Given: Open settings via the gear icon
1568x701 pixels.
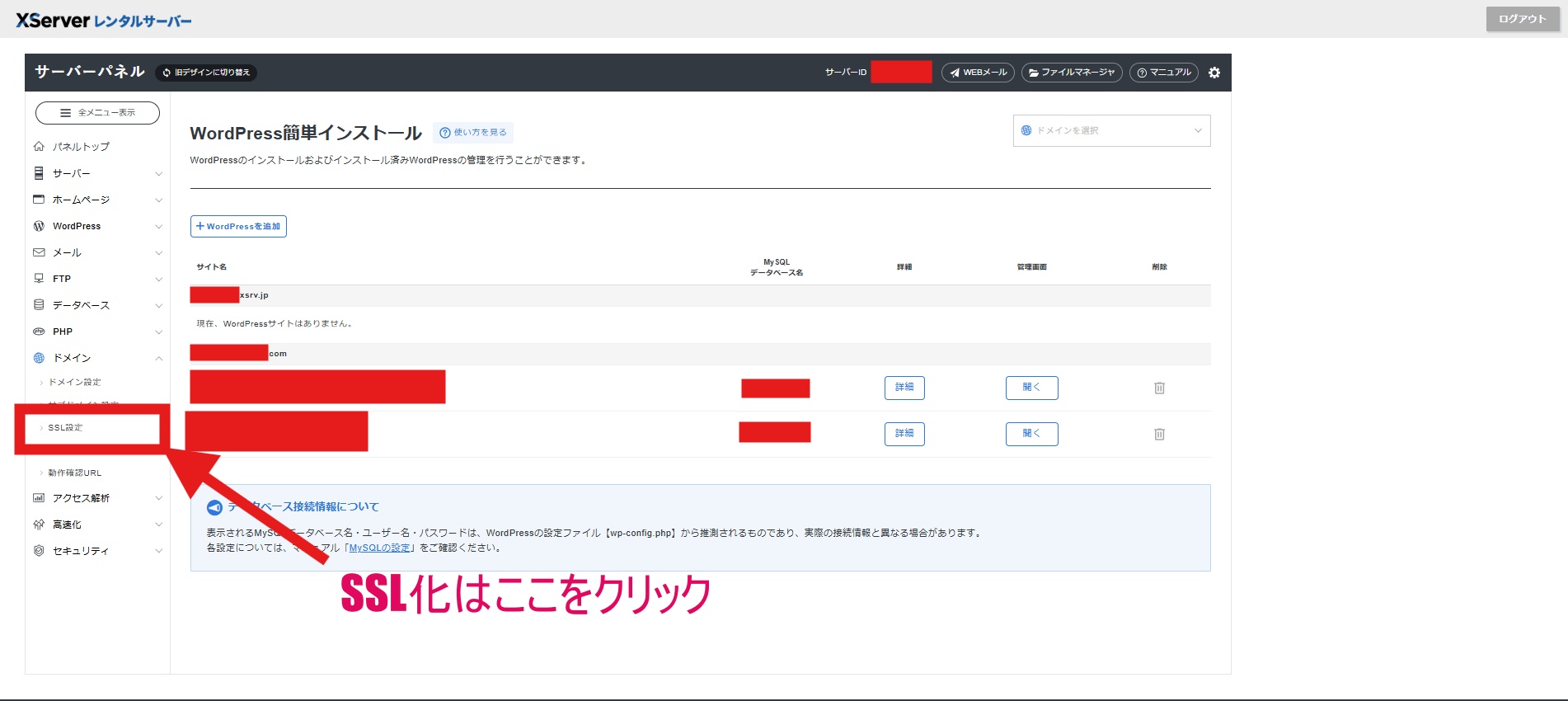Looking at the screenshot, I should click(1214, 73).
